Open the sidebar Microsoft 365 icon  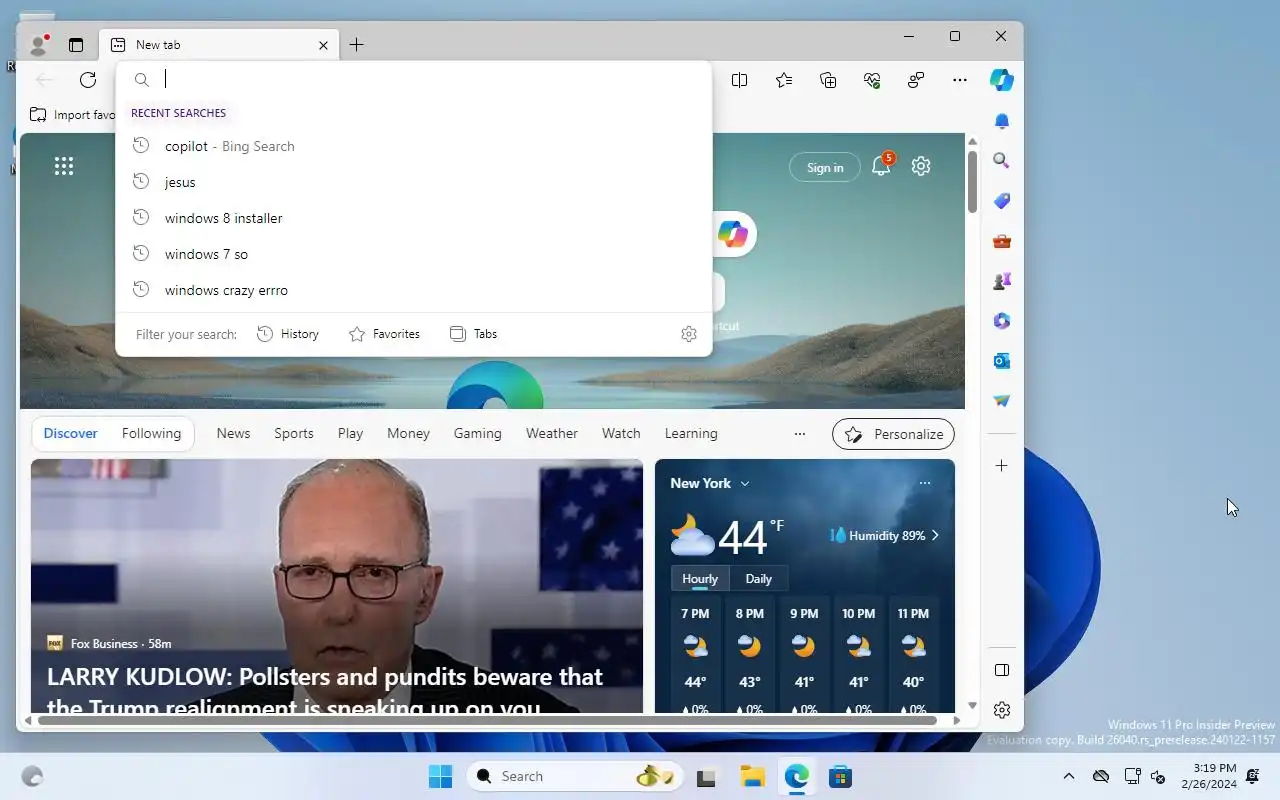pyautogui.click(x=1002, y=321)
